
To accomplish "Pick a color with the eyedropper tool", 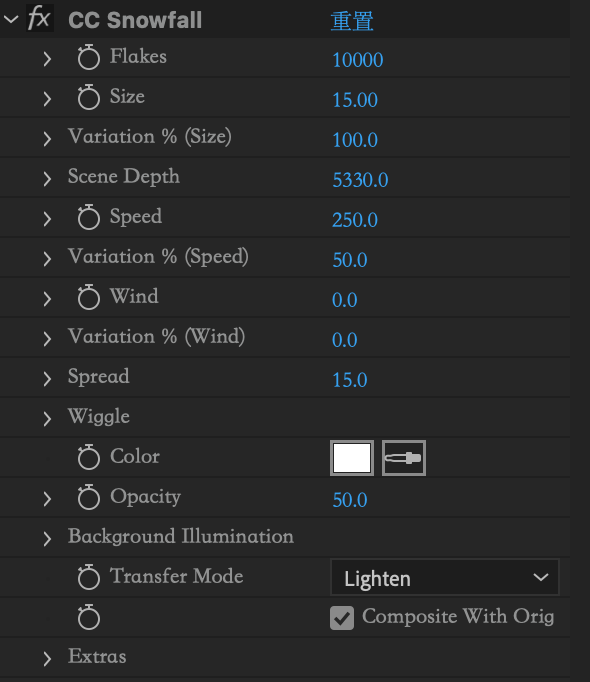I will [404, 458].
